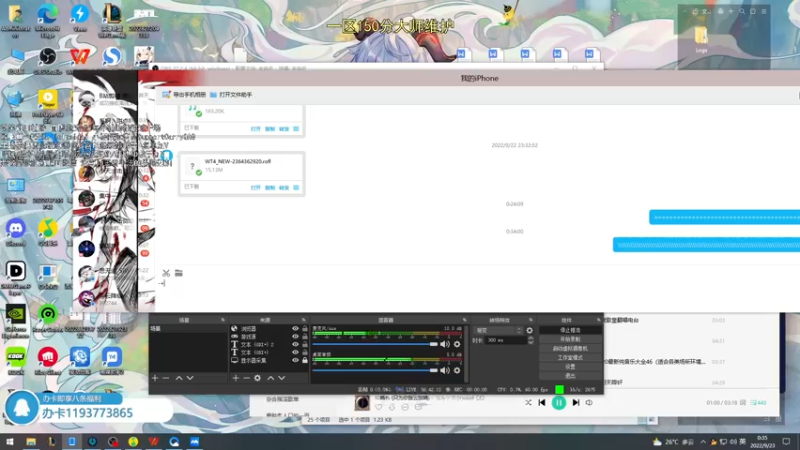This screenshot has width=800, height=450.
Task: Hide the 显示器采集 source with eye icon
Action: [x=295, y=360]
